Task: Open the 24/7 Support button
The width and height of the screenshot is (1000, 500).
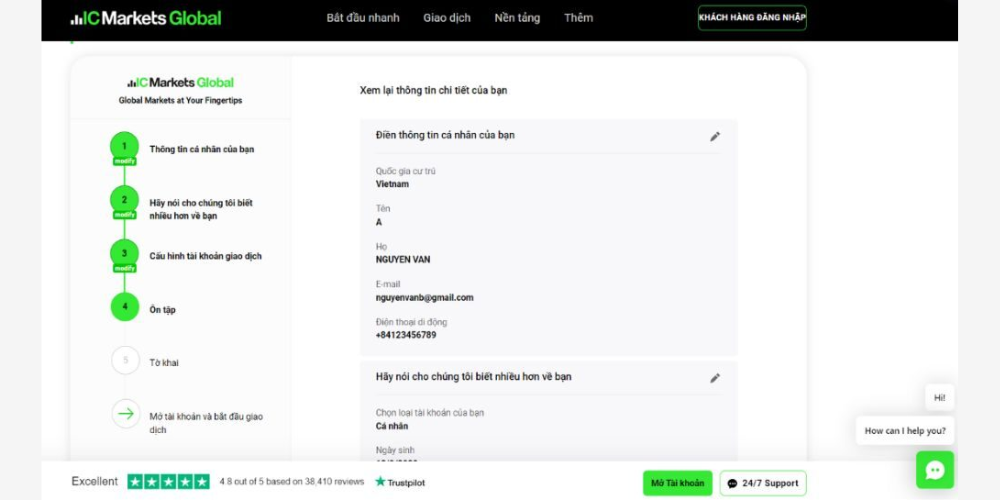Action: 763,483
